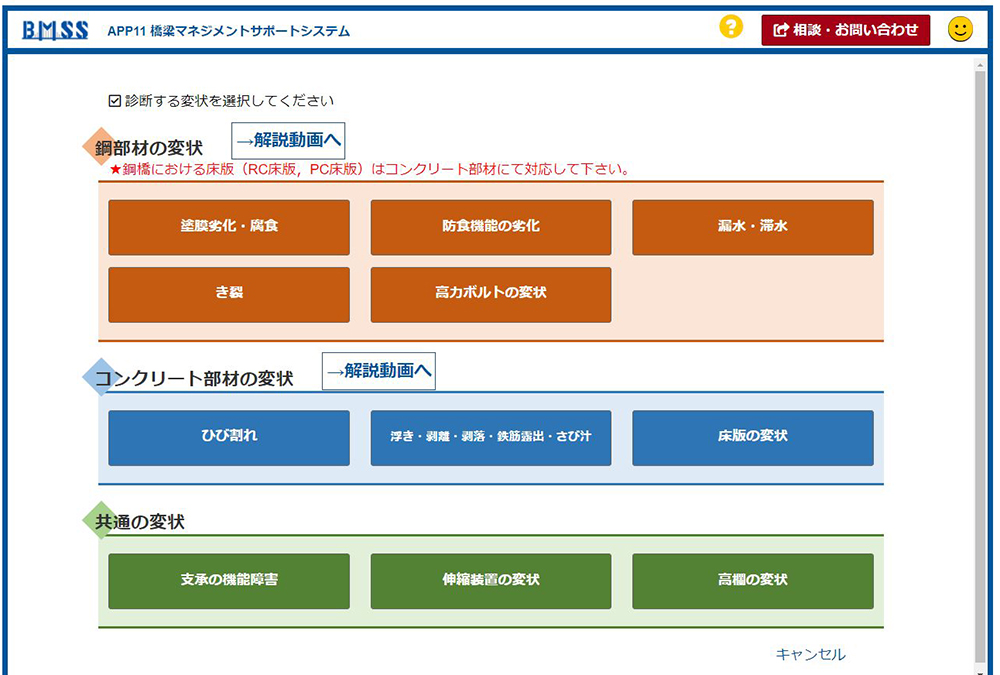Toggle the 診断する変状を選択してください checkbox

point(116,100)
